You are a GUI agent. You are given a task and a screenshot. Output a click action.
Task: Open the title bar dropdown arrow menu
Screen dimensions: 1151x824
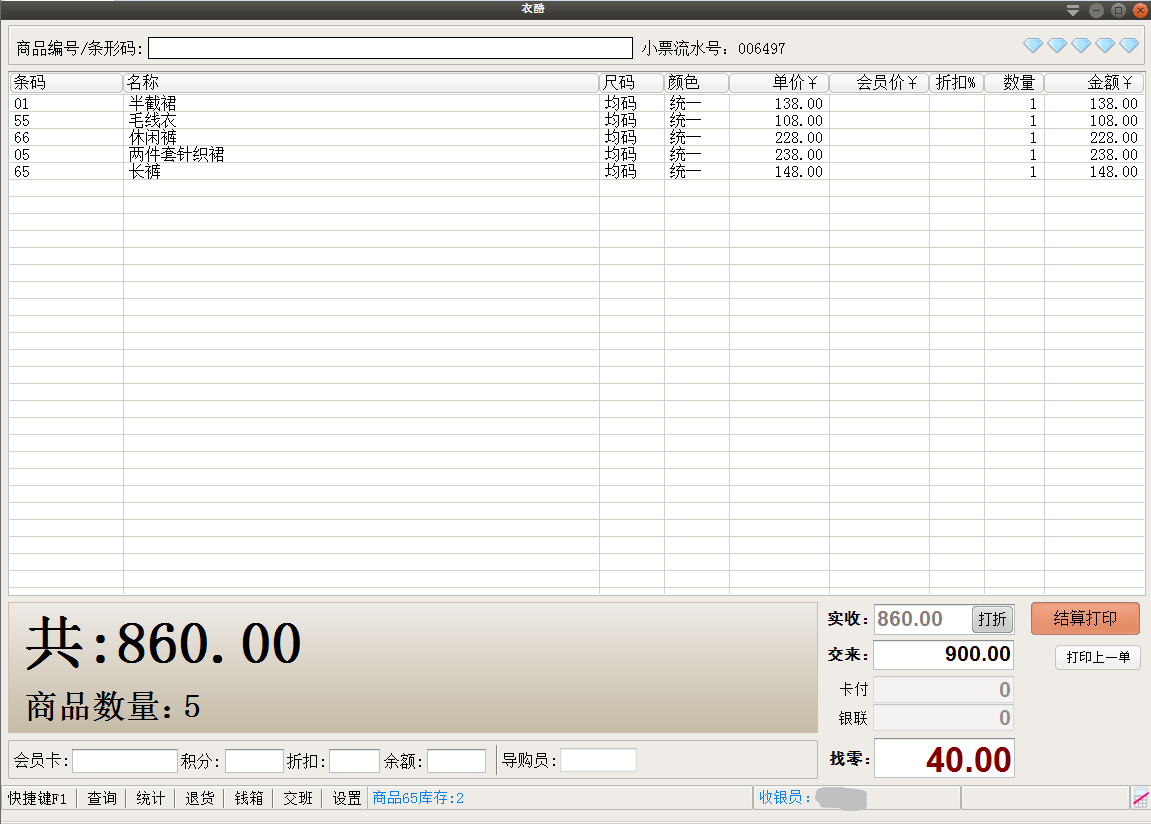pos(1073,10)
